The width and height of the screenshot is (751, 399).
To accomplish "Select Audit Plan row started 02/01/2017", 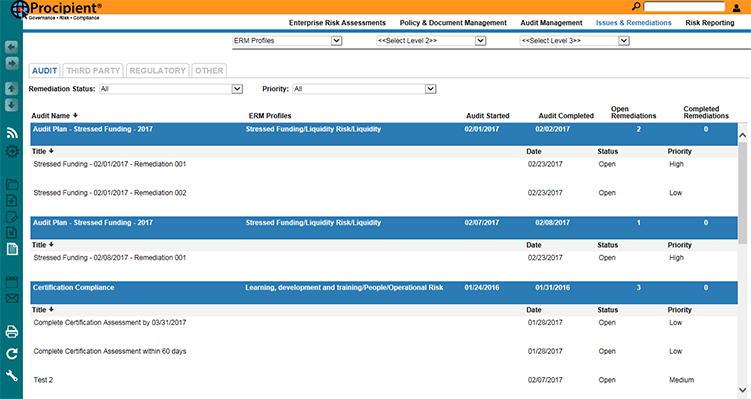I will pos(384,134).
